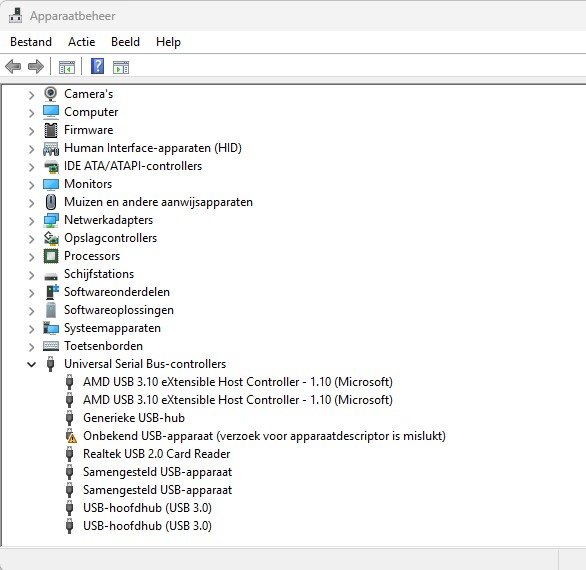The height and width of the screenshot is (570, 586).
Task: Expand the Schijfstations node
Action: (x=31, y=275)
